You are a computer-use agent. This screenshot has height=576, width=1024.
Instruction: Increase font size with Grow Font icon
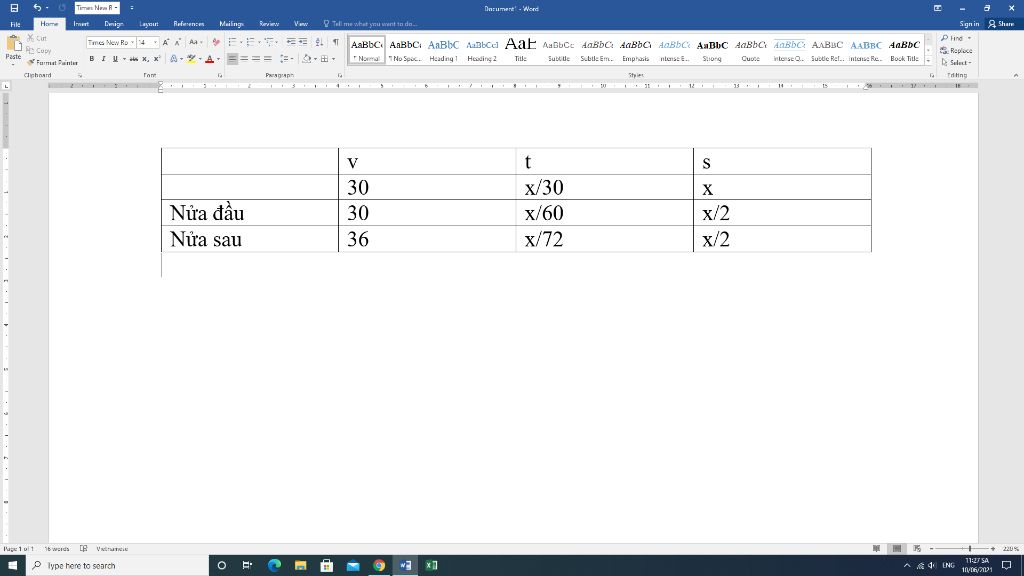point(166,42)
